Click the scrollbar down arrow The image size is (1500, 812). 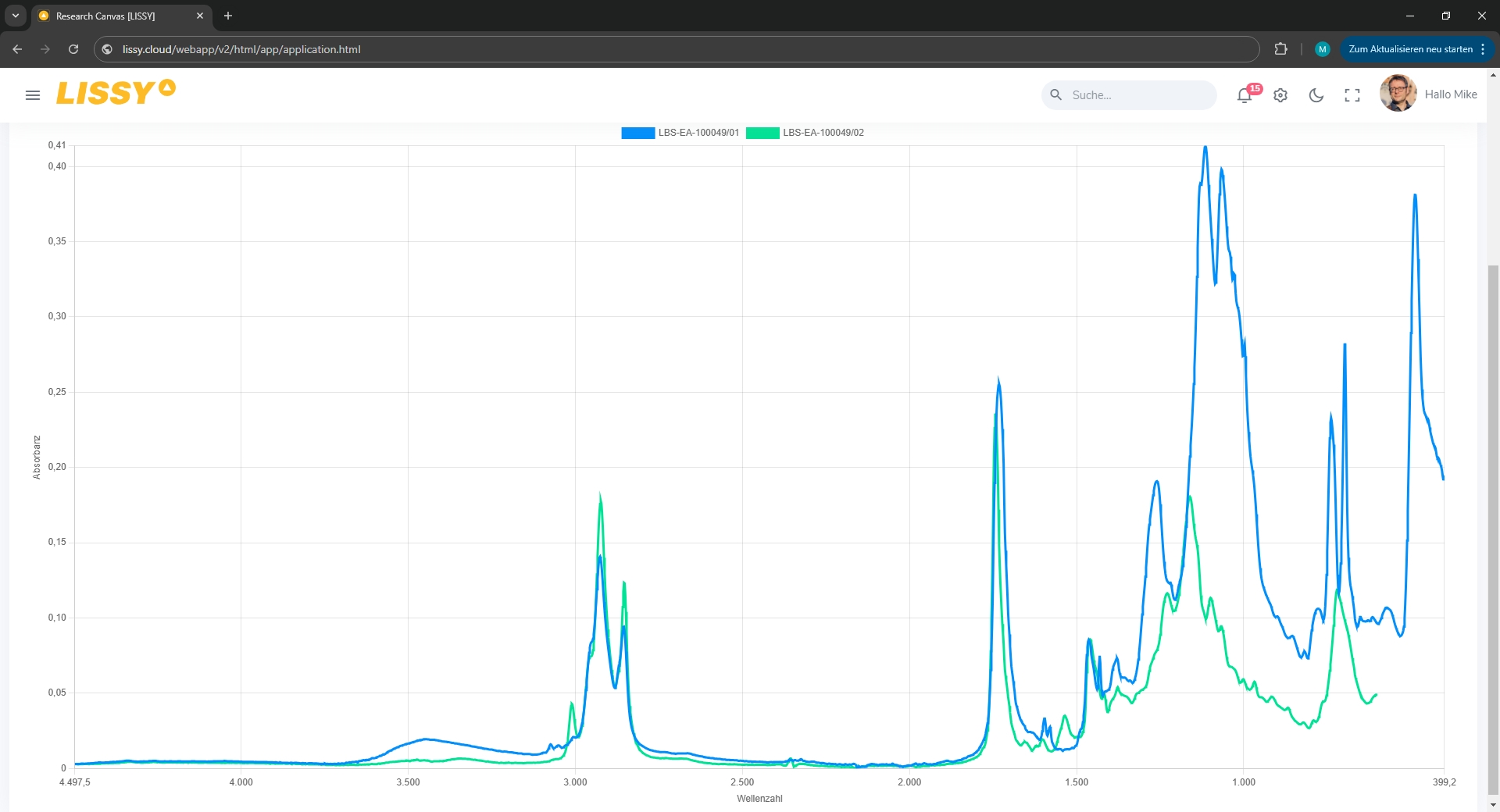click(1494, 805)
